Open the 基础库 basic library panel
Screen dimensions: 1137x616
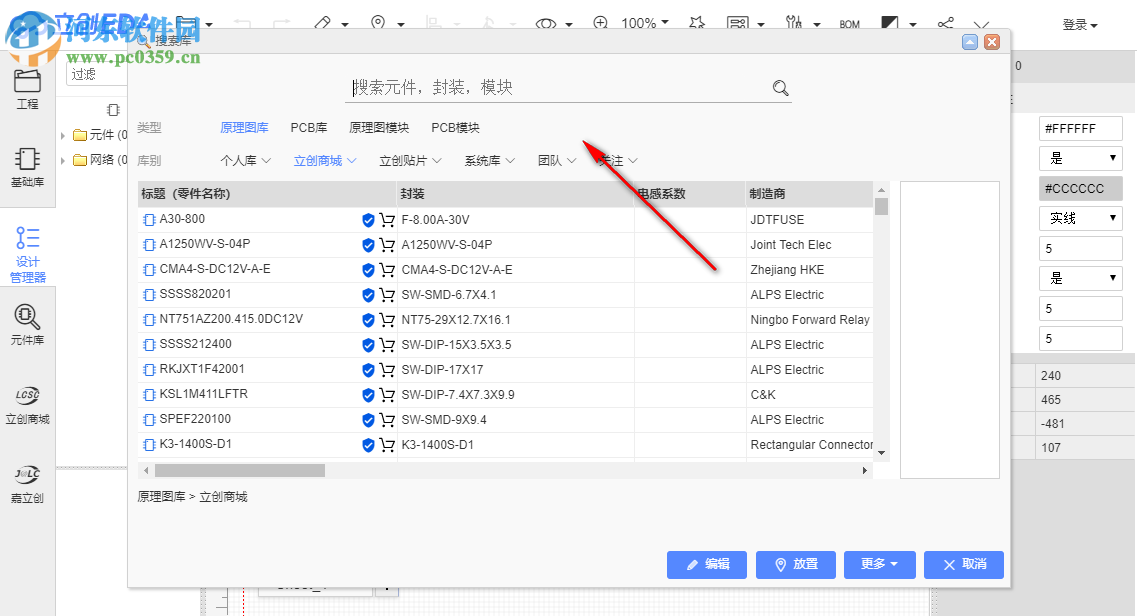28,167
